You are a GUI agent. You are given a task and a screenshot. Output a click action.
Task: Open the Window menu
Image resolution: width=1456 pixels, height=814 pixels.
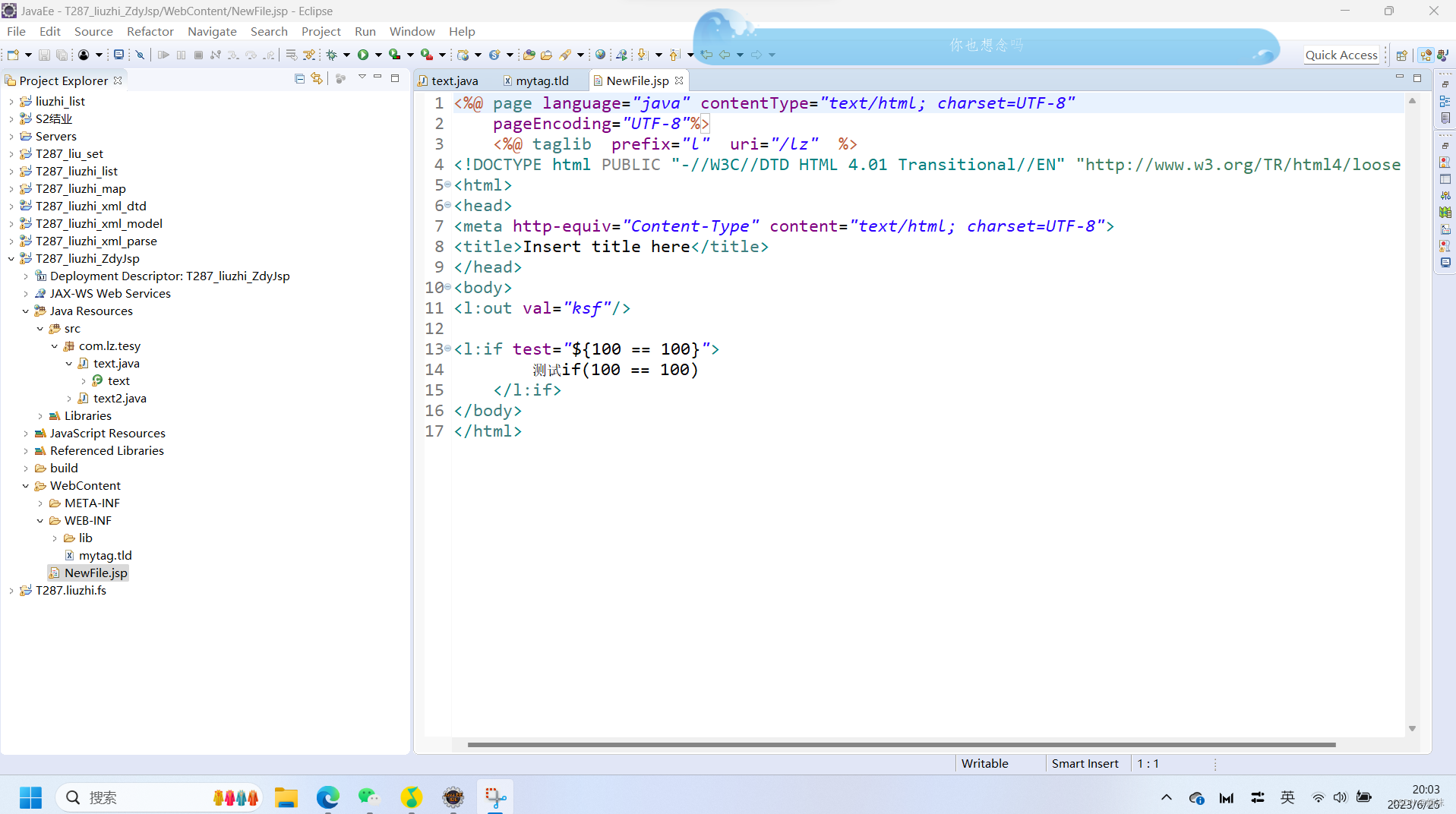412,31
